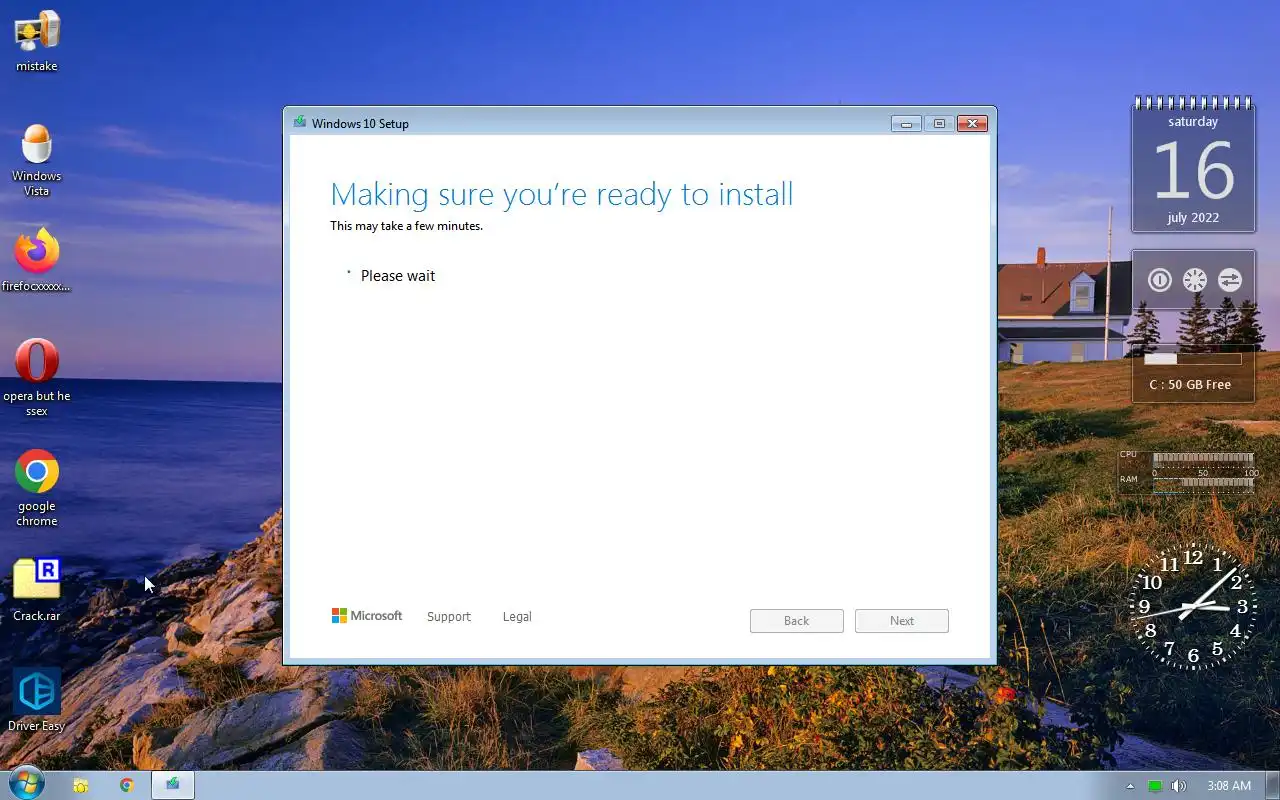Click the calendar gadget showing 16

point(1193,165)
